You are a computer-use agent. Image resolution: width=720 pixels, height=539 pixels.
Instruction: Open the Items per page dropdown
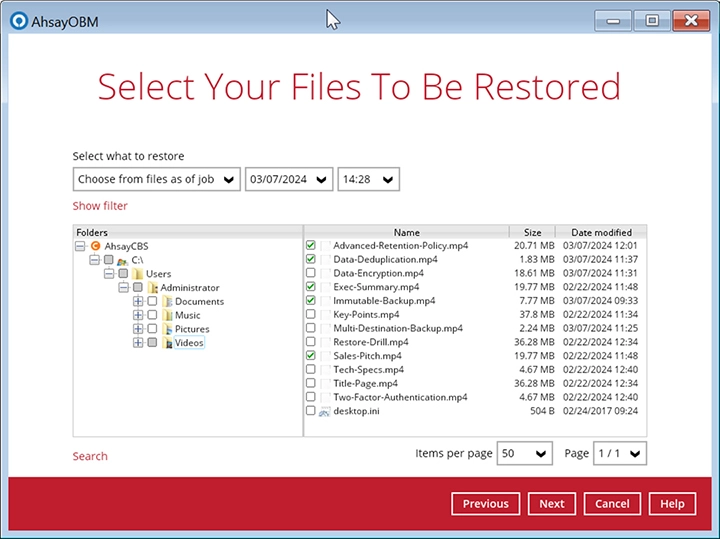tap(524, 454)
